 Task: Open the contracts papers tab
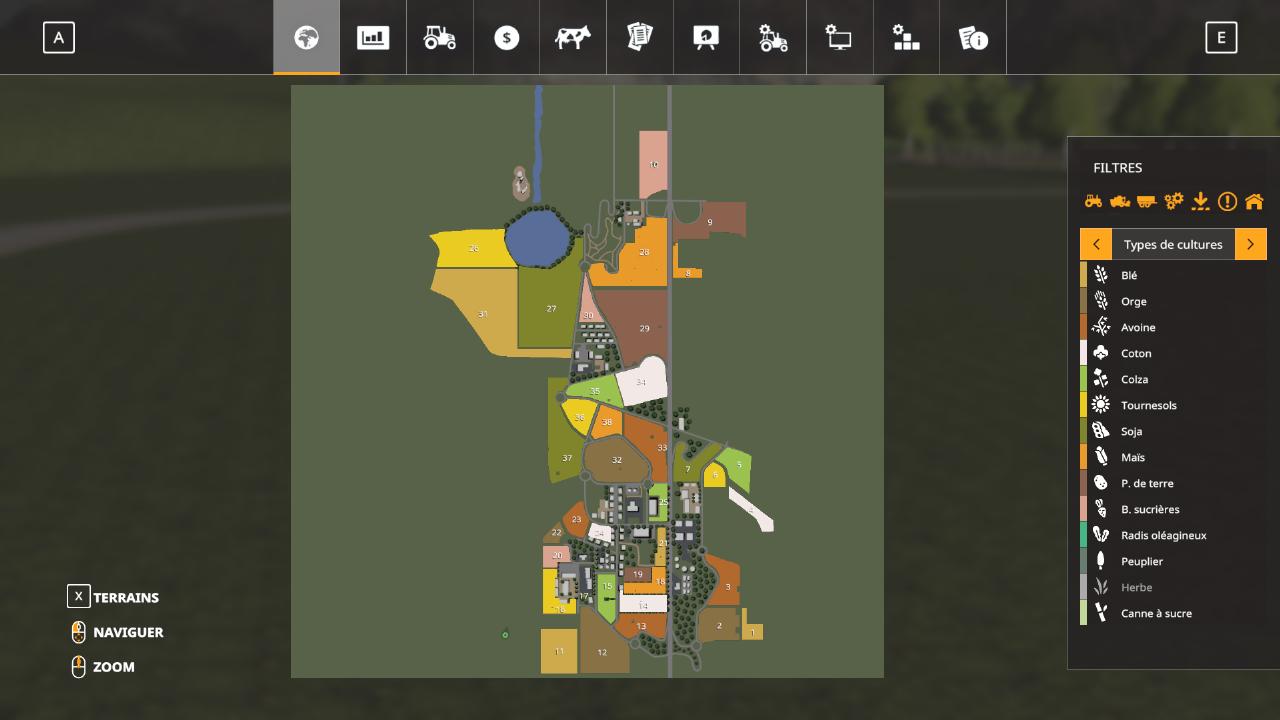640,37
